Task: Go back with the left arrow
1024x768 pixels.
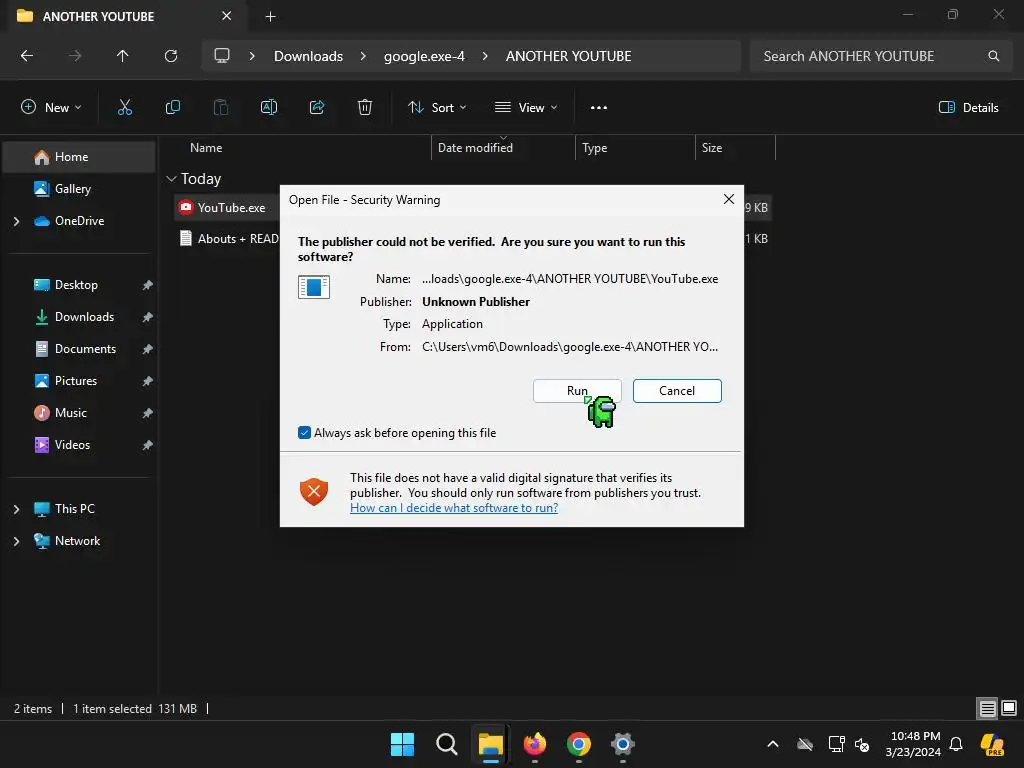Action: click(x=27, y=56)
